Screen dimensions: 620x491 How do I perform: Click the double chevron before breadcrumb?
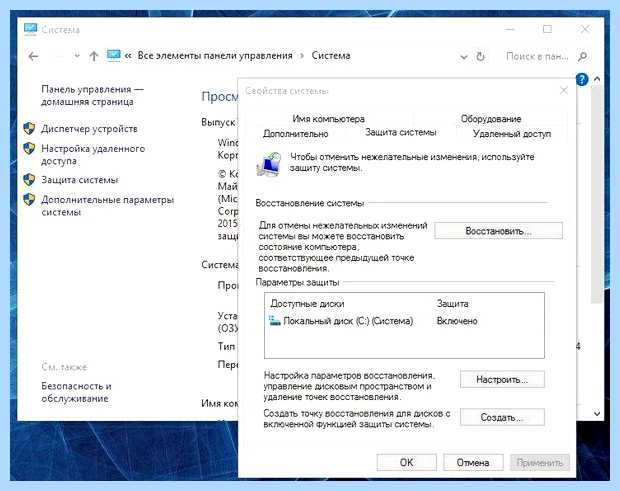tap(128, 56)
